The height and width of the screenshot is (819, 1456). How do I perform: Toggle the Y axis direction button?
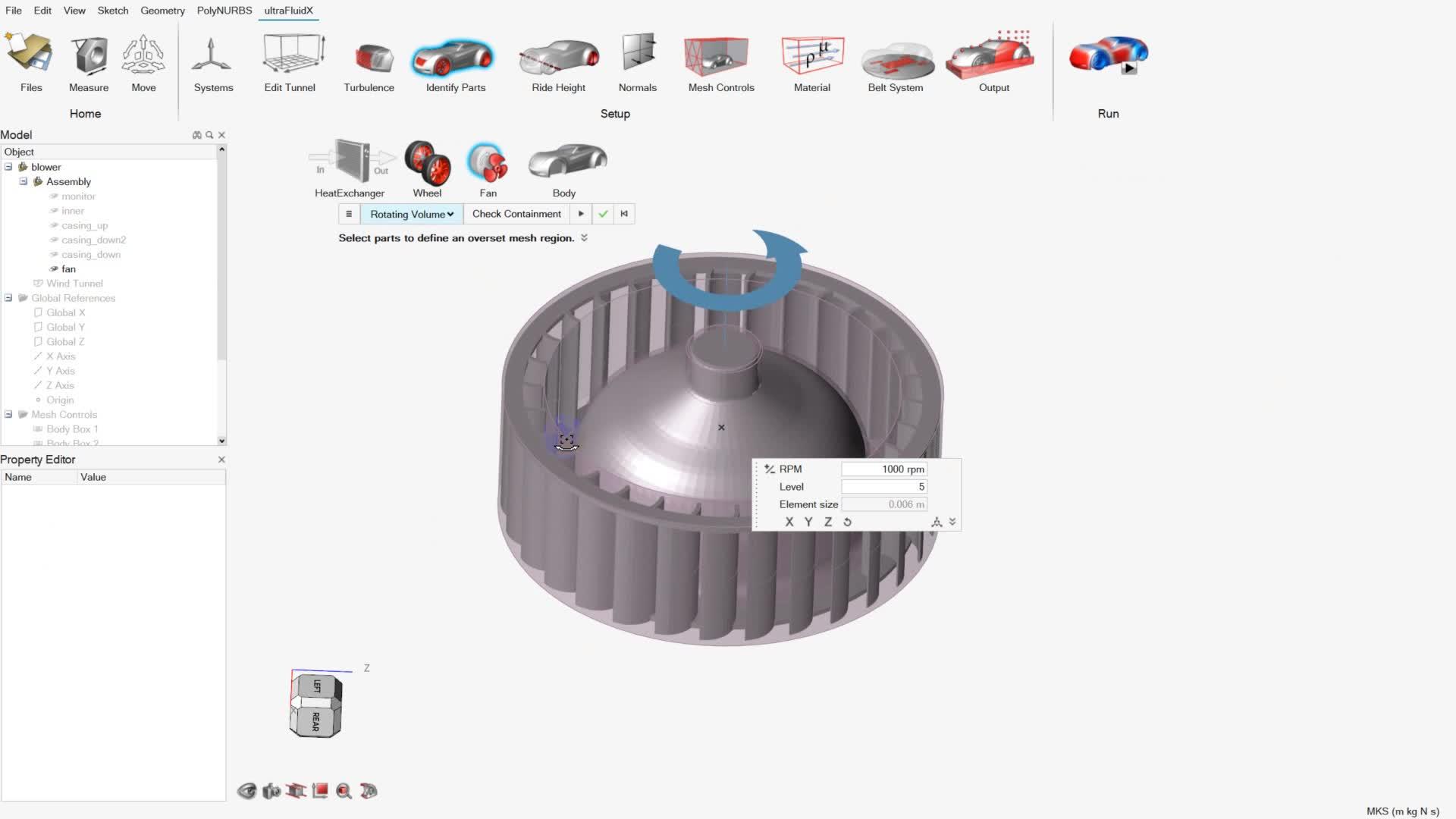pos(808,522)
